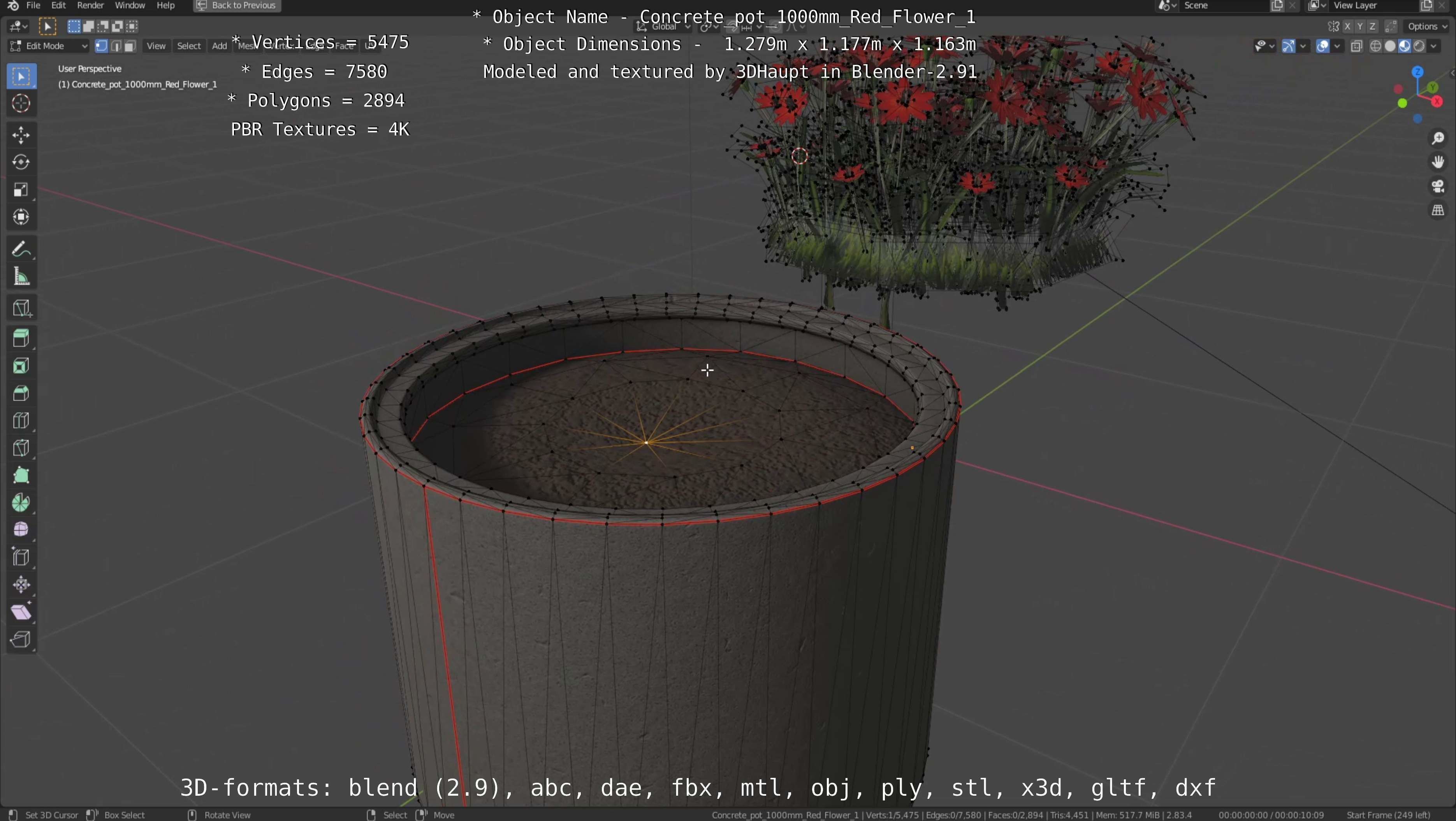This screenshot has height=821, width=1456.
Task: Click the Back to Previous button
Action: pyautogui.click(x=237, y=6)
